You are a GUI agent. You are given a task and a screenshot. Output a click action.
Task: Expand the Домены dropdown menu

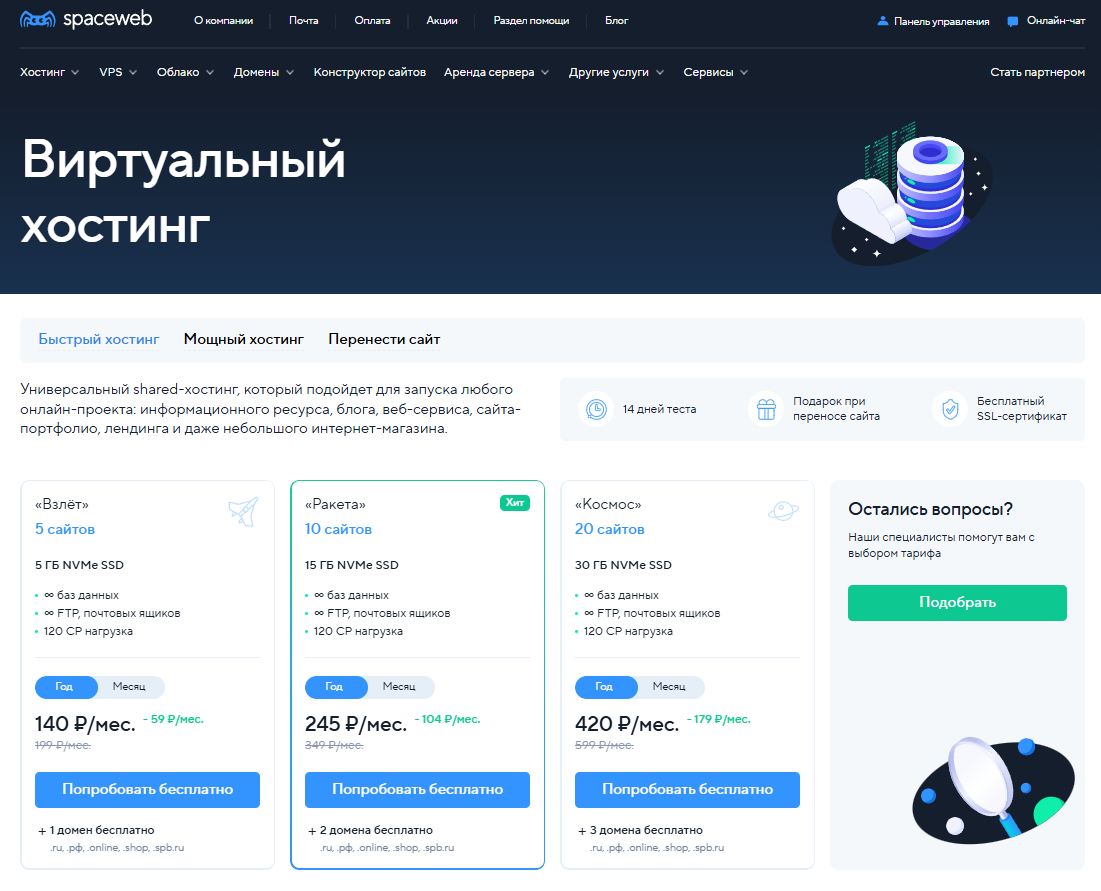[x=263, y=72]
